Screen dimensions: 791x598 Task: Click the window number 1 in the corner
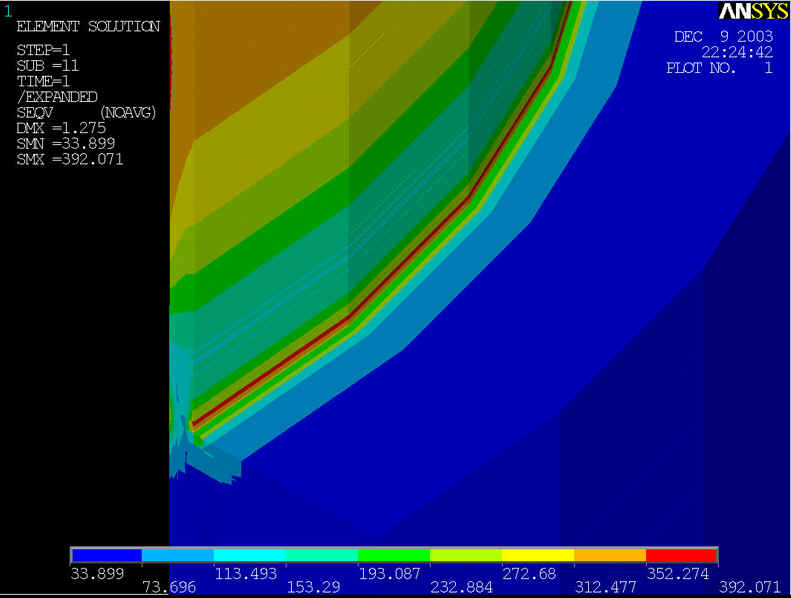8,11
